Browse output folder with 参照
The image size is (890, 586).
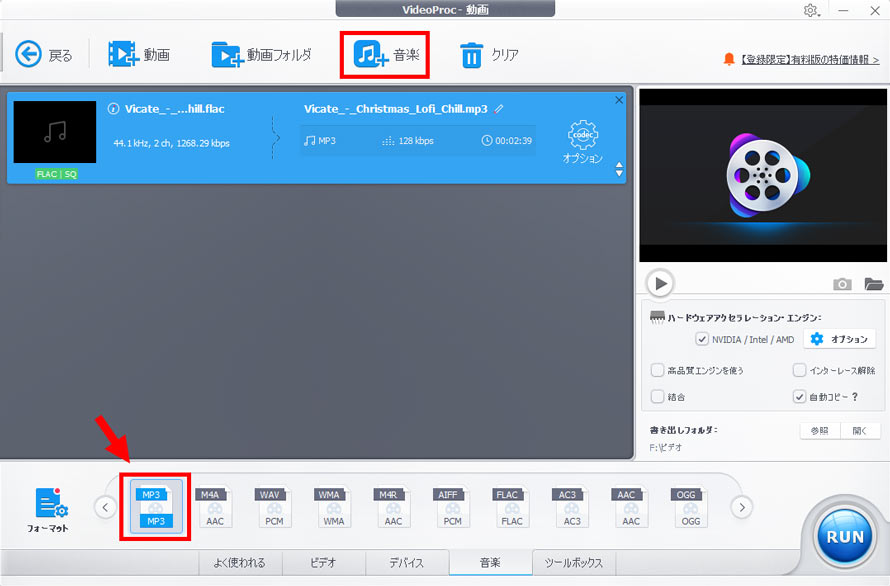pos(820,430)
